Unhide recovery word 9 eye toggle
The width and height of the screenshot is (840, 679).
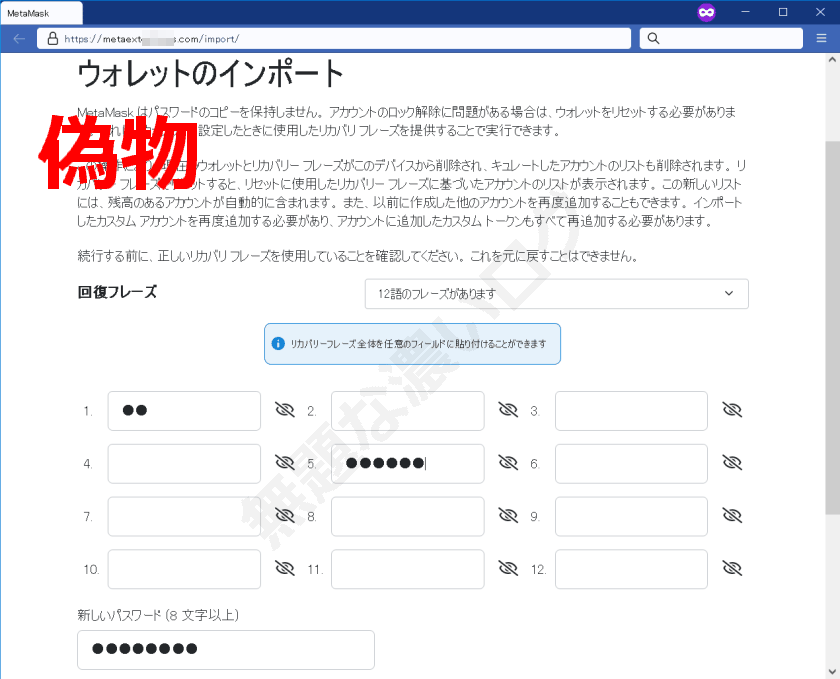tap(732, 516)
